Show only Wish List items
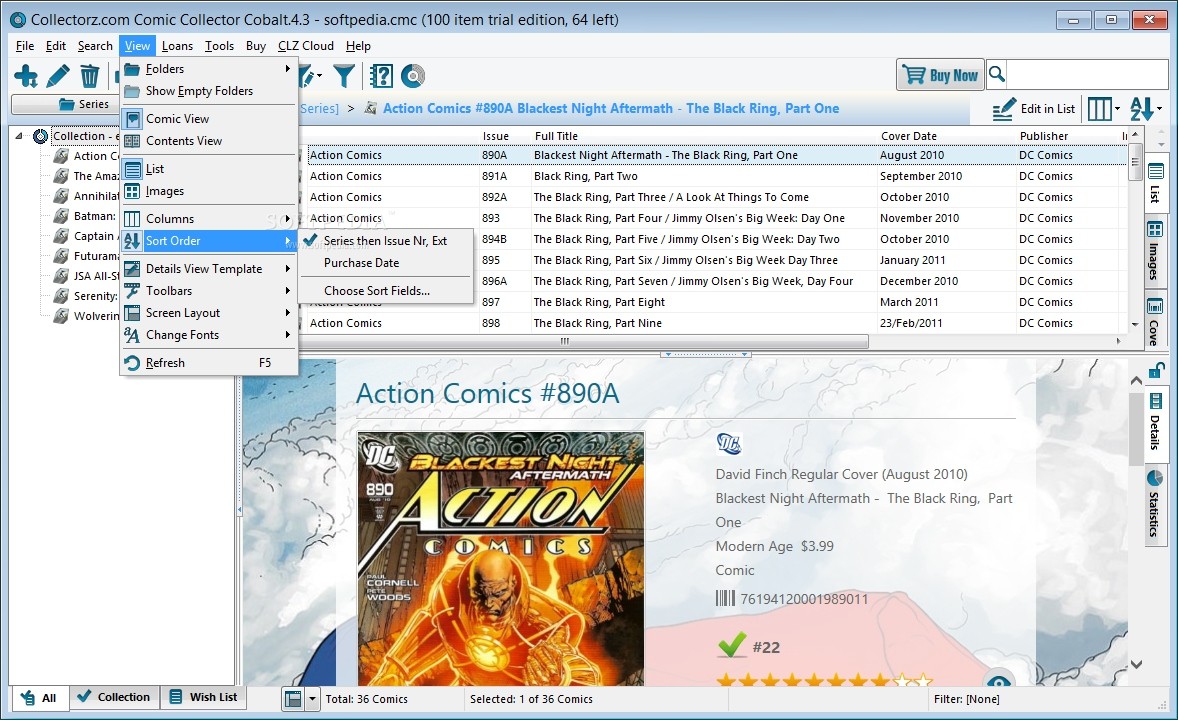Screen dimensions: 1178x720 204,697
